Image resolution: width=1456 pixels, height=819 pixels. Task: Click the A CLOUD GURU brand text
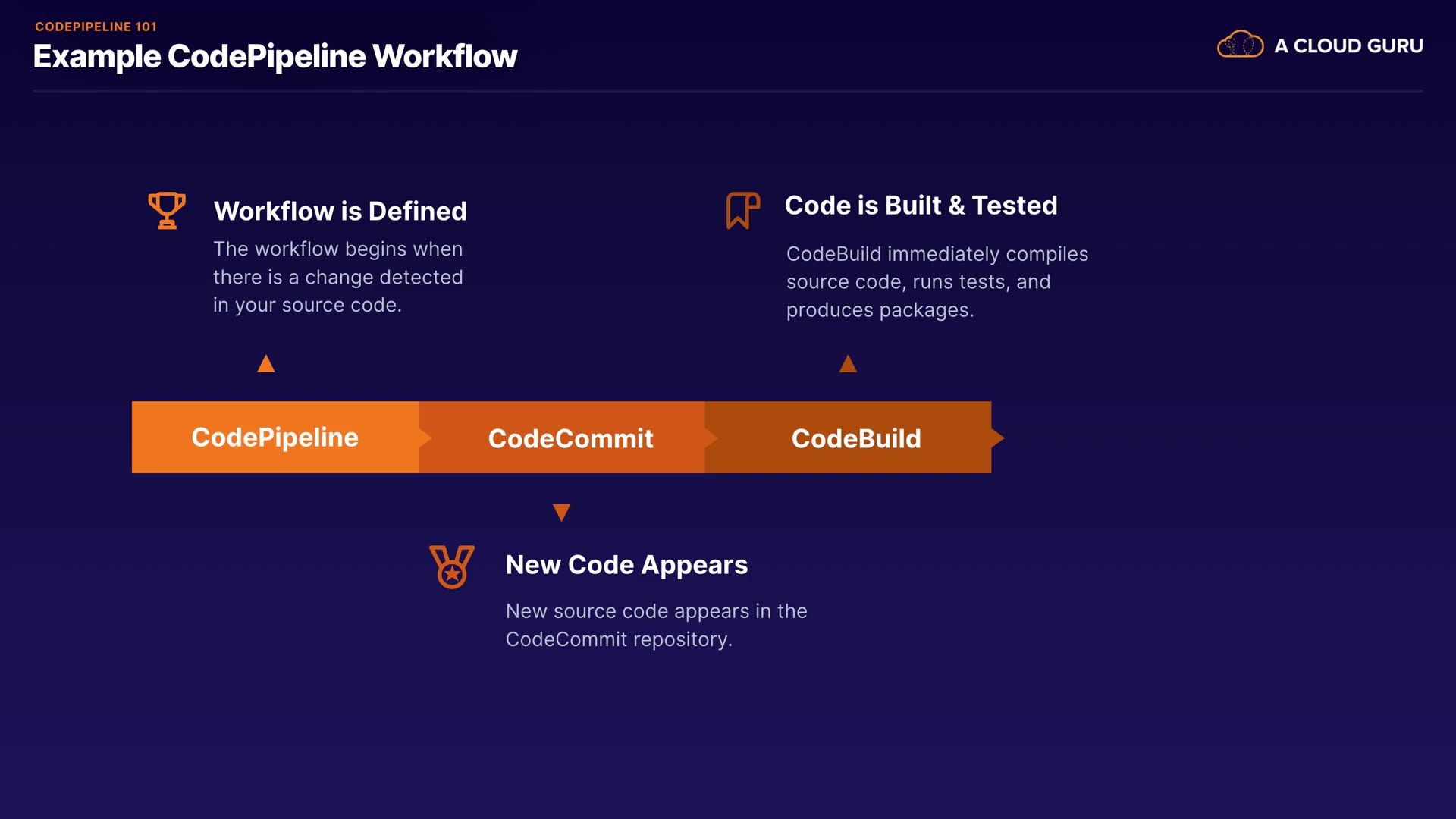[x=1348, y=46]
